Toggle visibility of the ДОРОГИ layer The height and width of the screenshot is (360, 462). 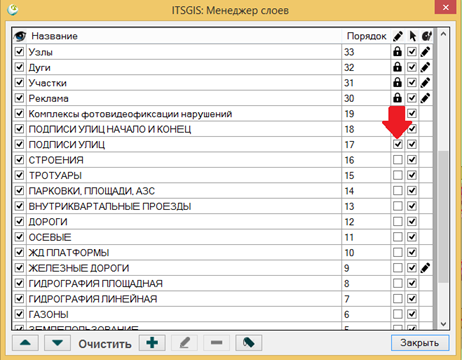pos(19,221)
